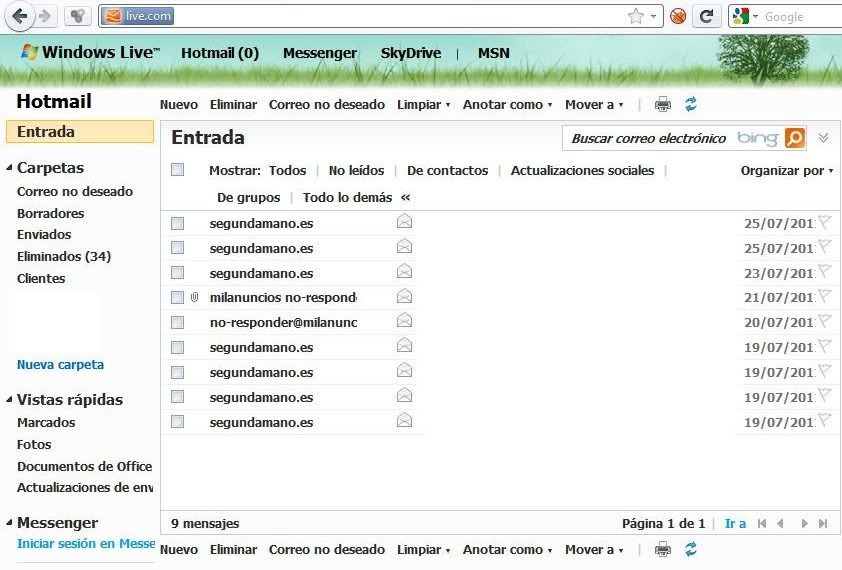Screen dimensions: 842x570
Task: Collapse the Messenger section
Action: coord(9,523)
